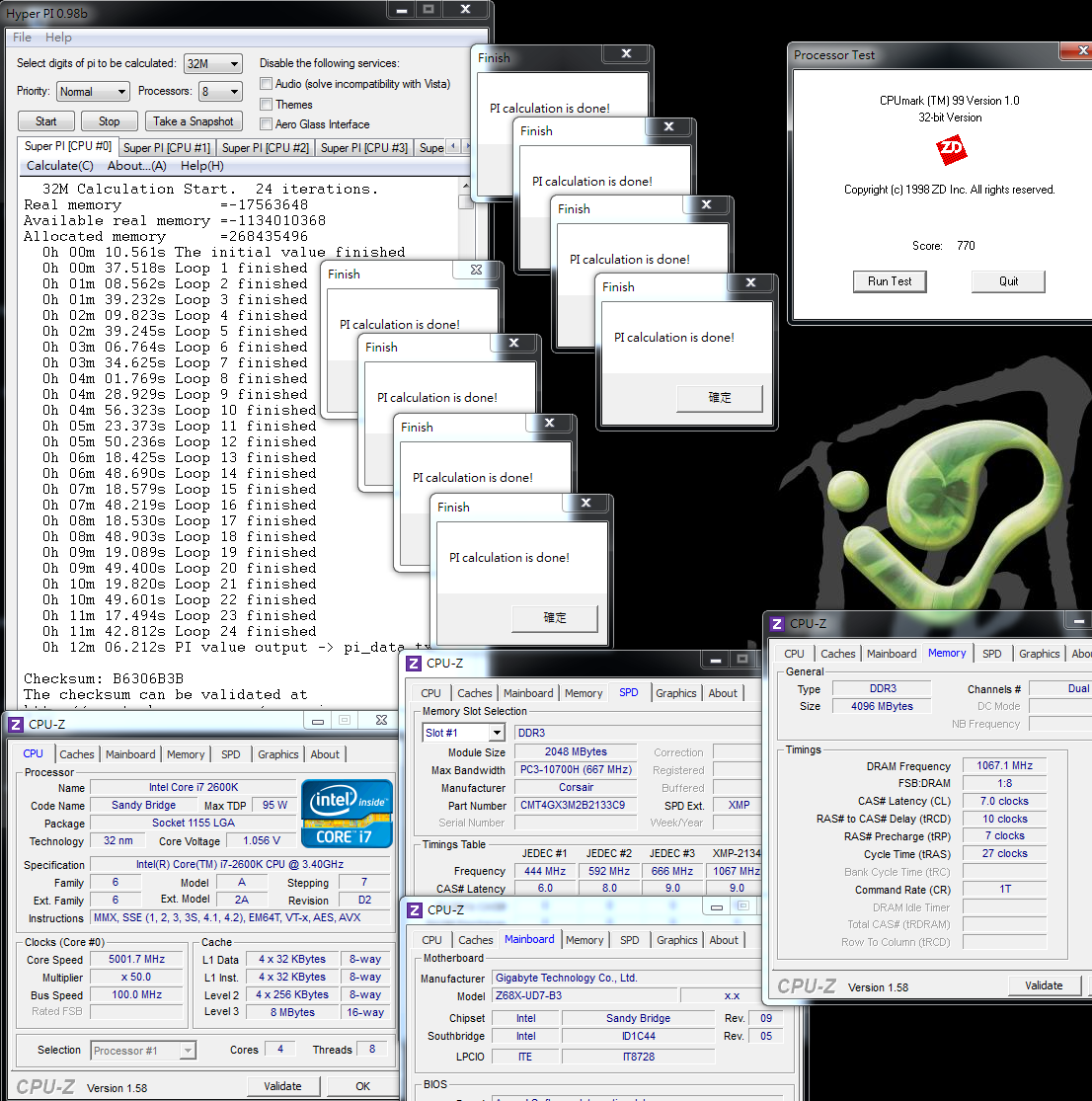The image size is (1092, 1101).
Task: Open Caches tab in CPU-Z Mainboard window
Action: pos(476,940)
